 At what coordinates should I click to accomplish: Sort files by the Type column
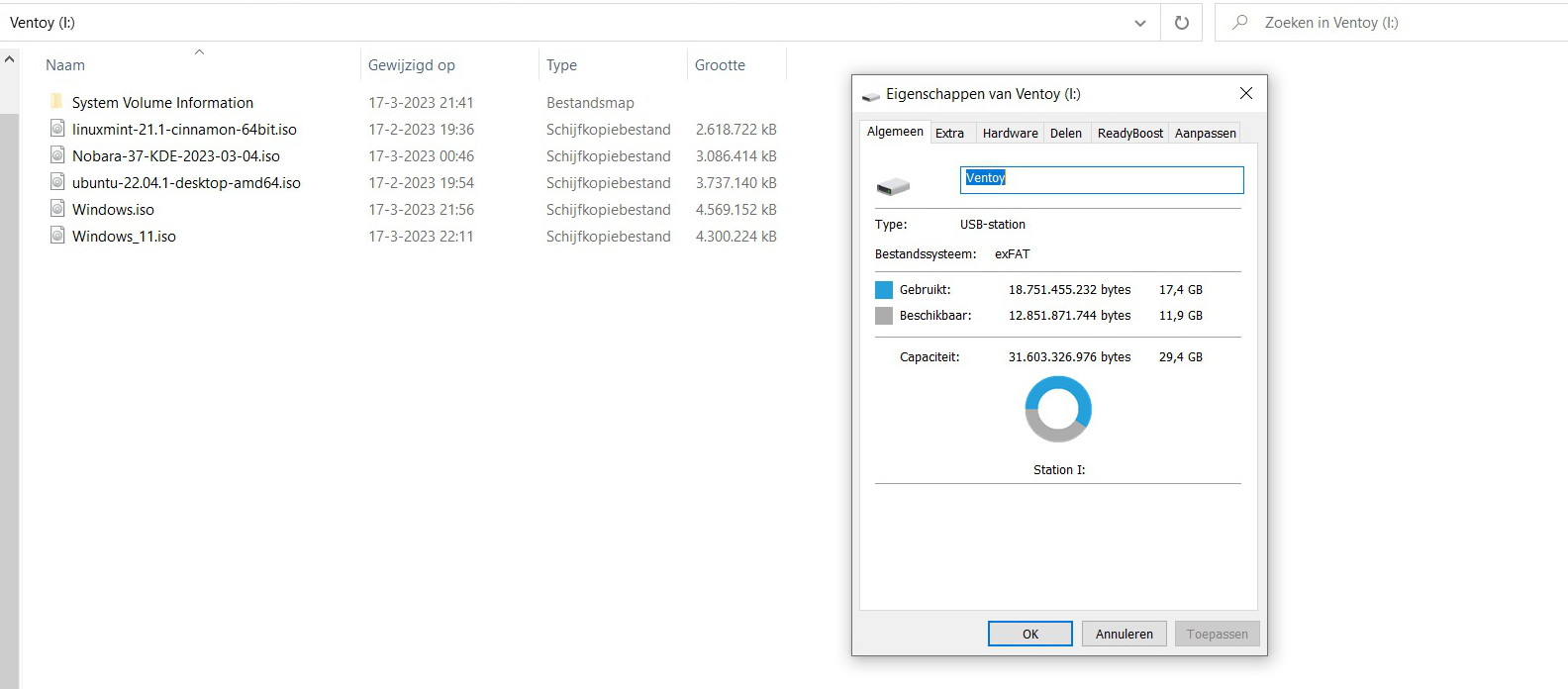point(561,65)
